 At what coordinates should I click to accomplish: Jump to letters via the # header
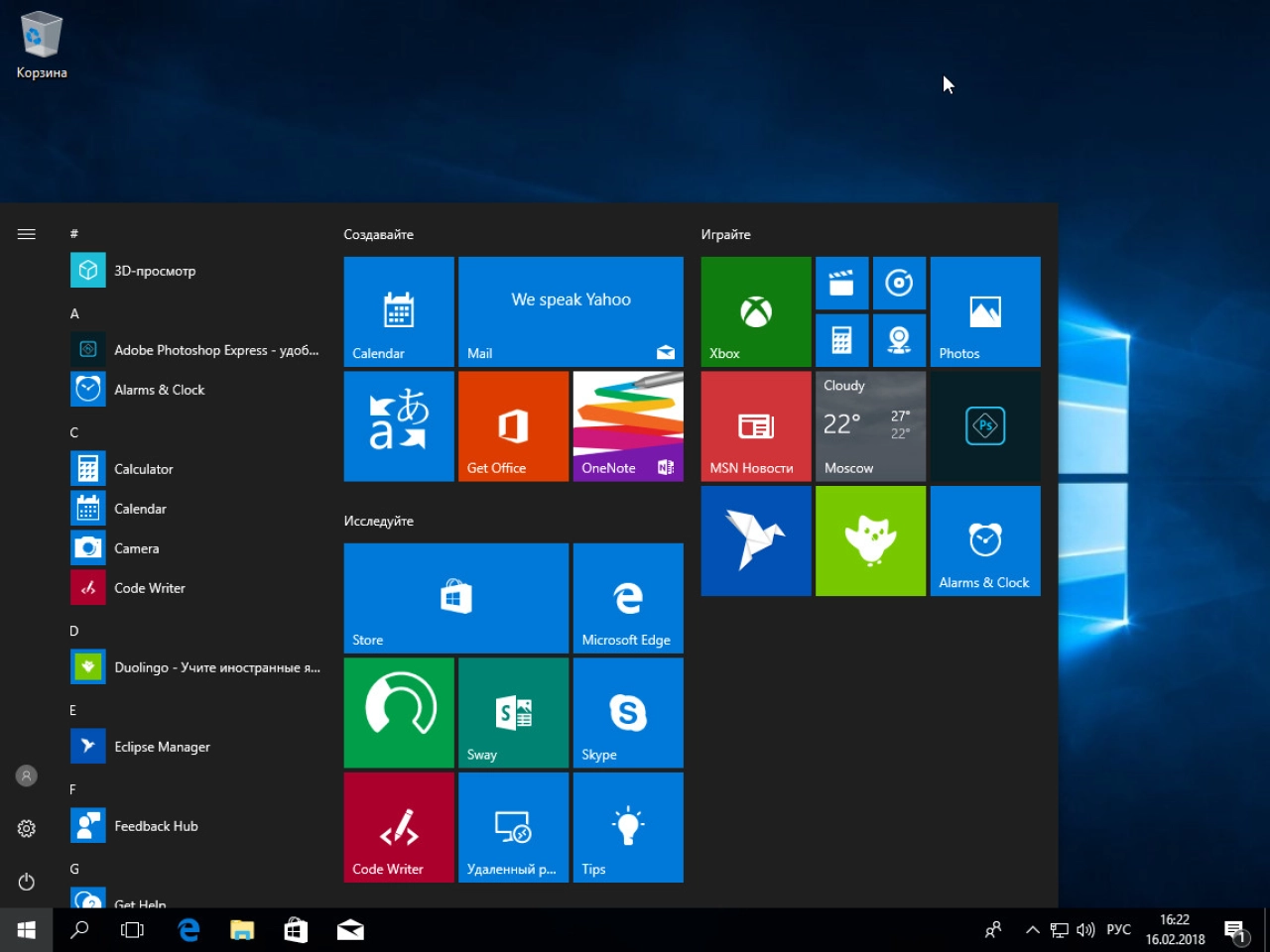[x=73, y=234]
